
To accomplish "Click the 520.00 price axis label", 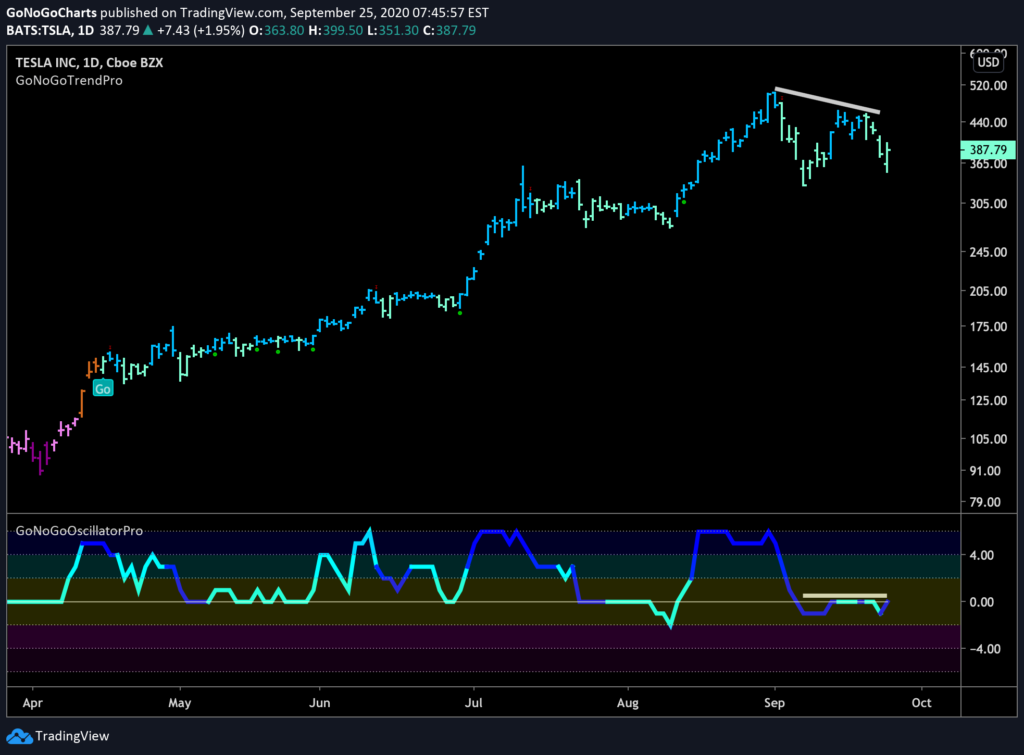I will [x=988, y=86].
